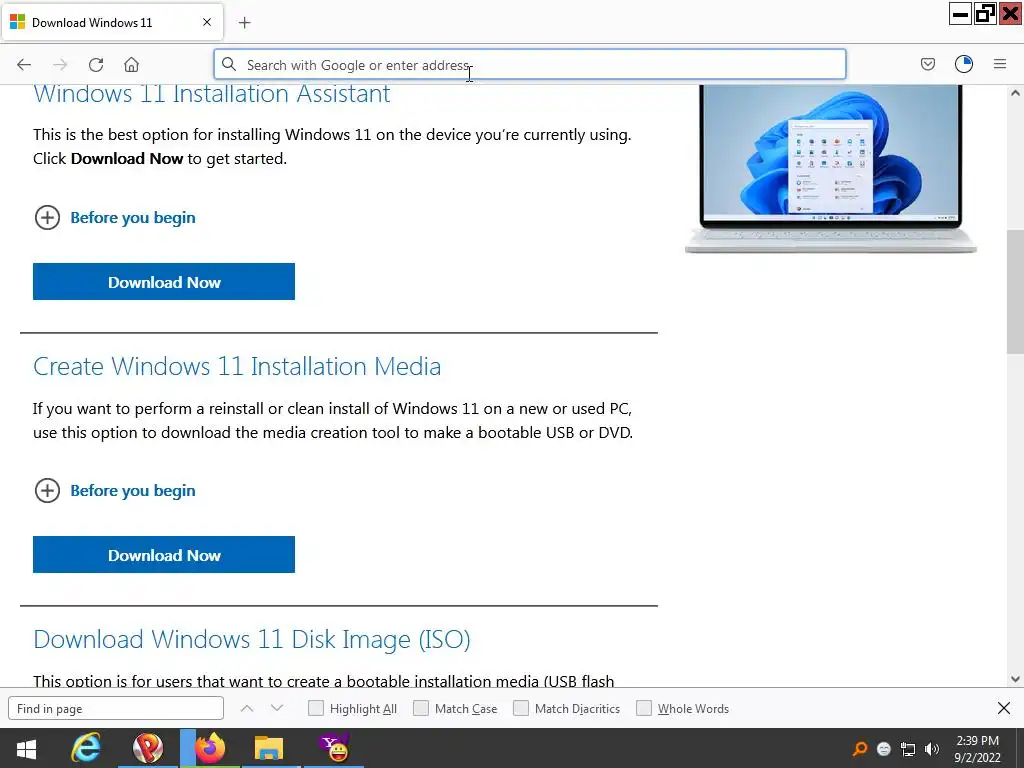1024x768 pixels.
Task: Click the page scrollbar up arrow
Action: coord(1015,93)
